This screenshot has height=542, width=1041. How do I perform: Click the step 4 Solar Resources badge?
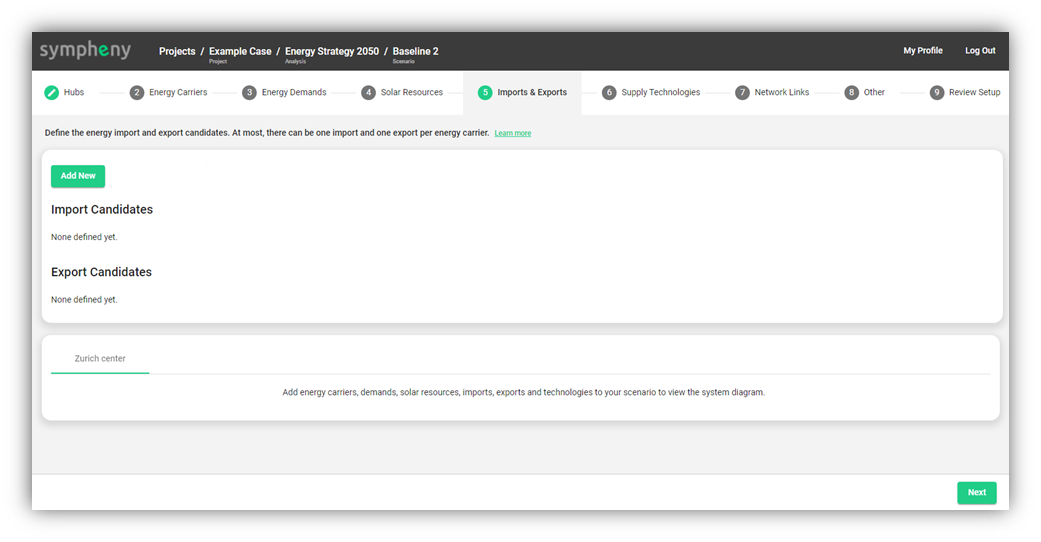point(368,93)
